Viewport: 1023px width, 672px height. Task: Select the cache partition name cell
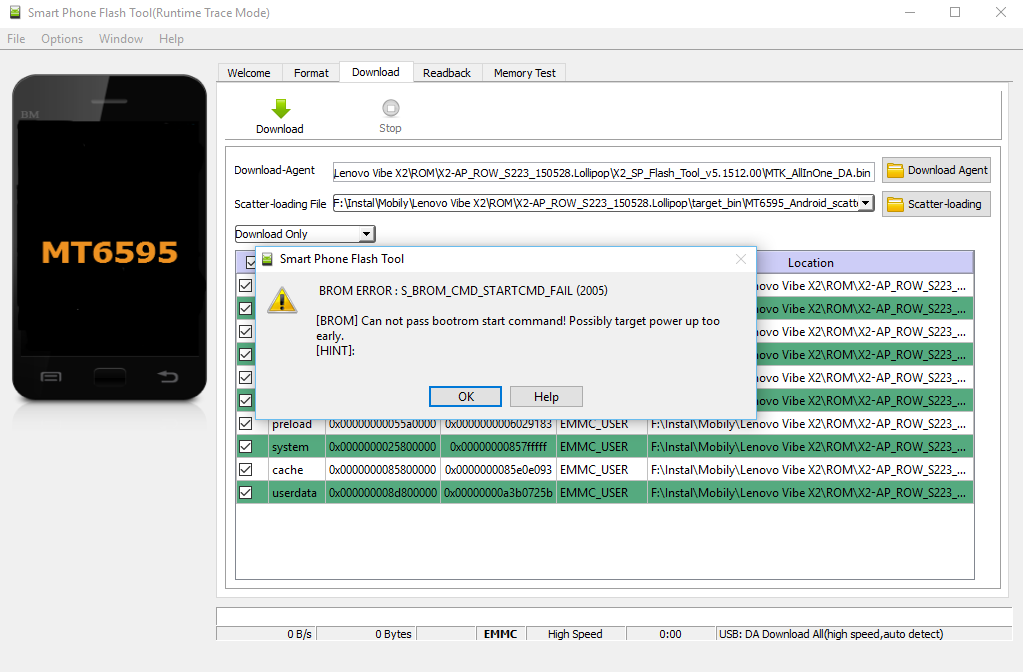[x=298, y=470]
